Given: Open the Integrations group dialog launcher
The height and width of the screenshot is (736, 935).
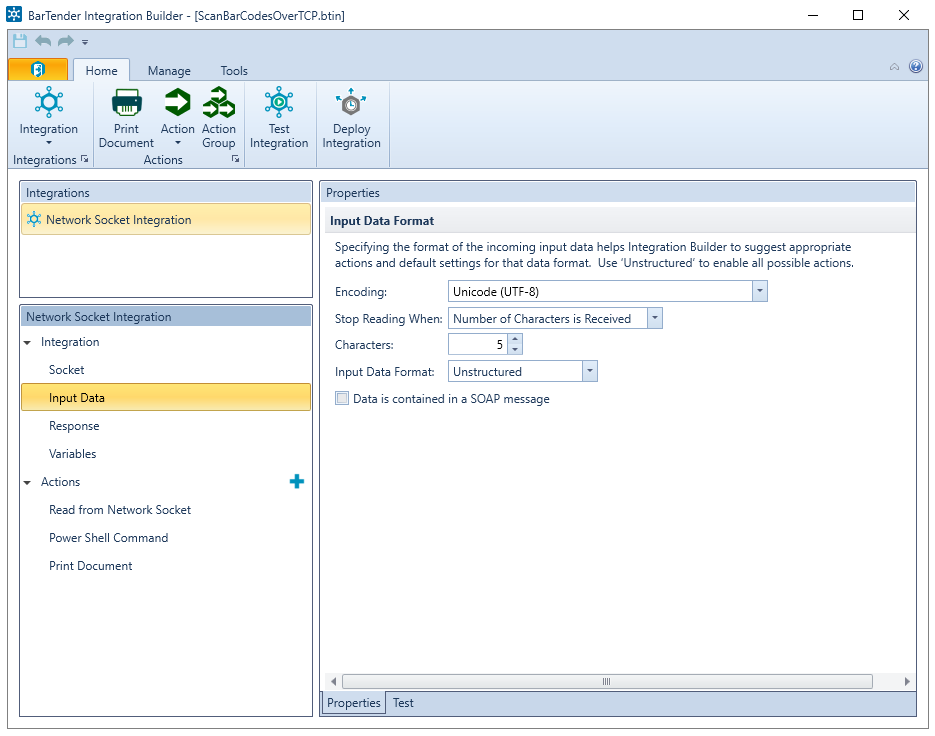Looking at the screenshot, I should (x=85, y=159).
